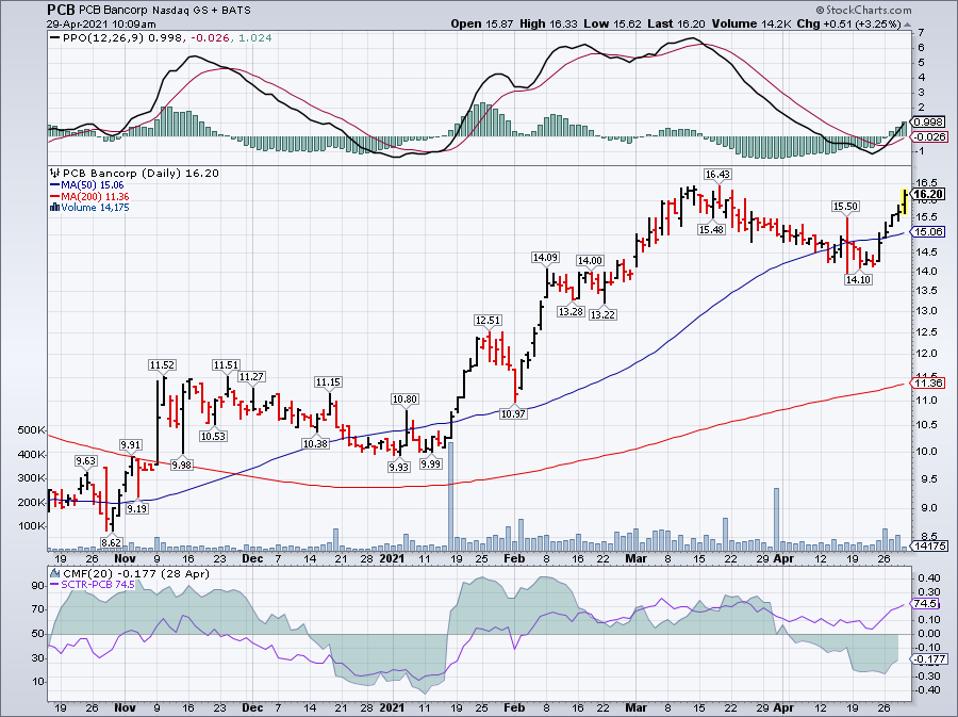Click the blue 15.06 MA tag on right axis
The height and width of the screenshot is (717, 958).
coord(928,231)
